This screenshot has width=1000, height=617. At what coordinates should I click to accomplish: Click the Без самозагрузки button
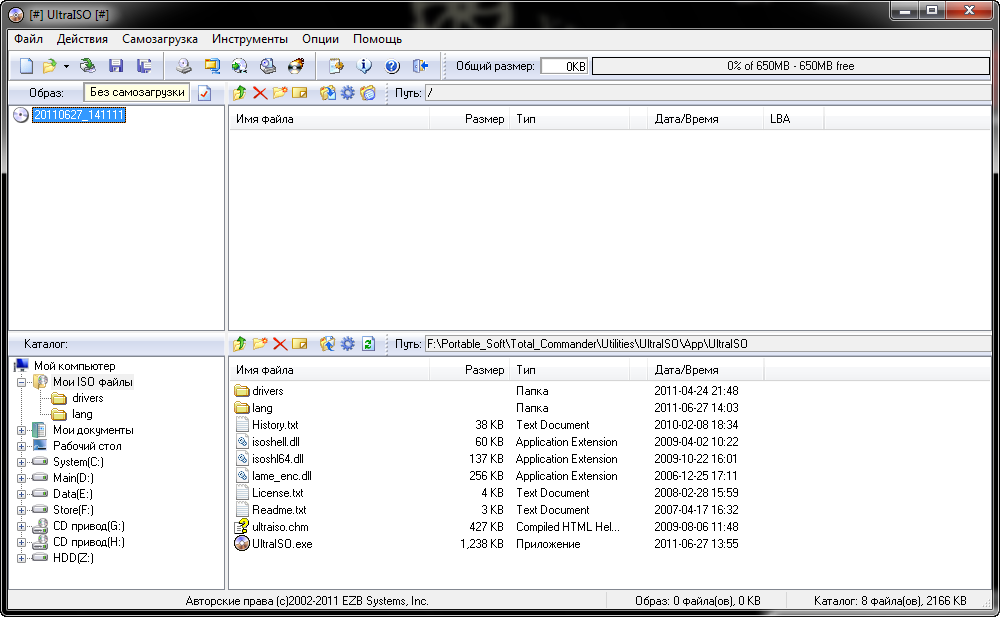(137, 92)
